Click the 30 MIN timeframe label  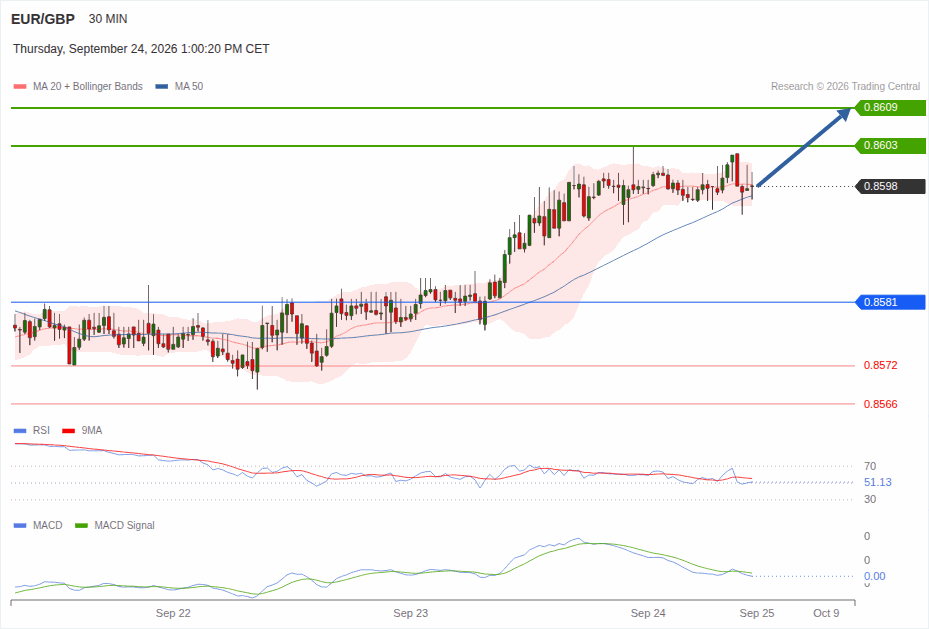pyautogui.click(x=108, y=19)
